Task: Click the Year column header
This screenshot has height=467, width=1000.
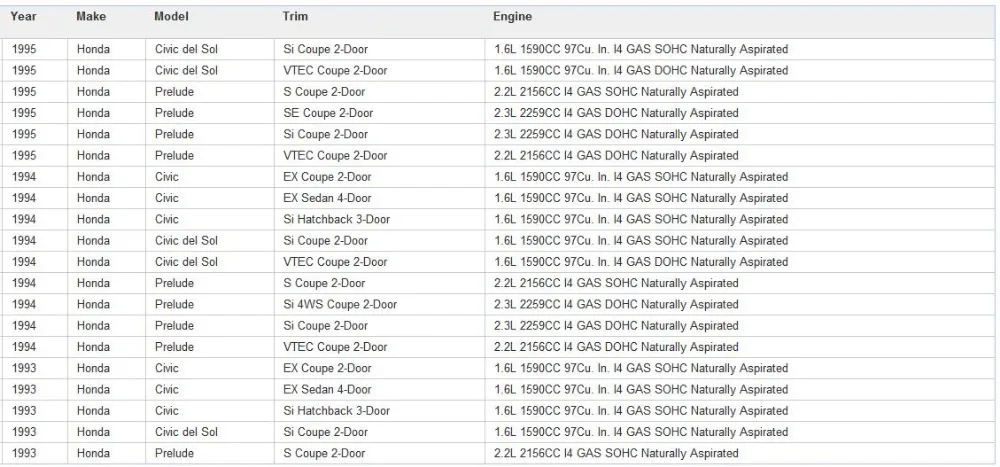Action: click(x=24, y=17)
